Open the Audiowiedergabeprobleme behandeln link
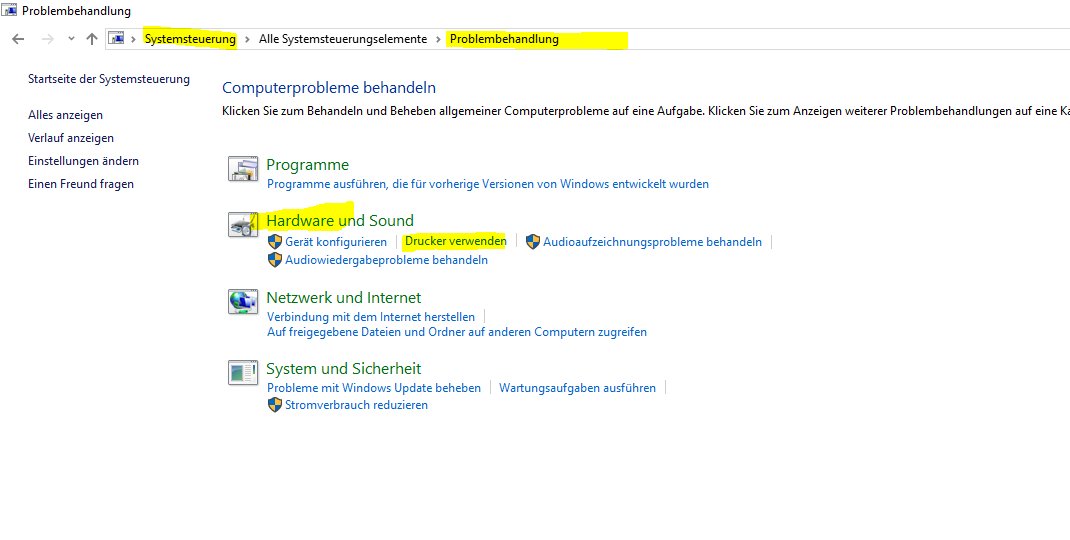The height and width of the screenshot is (540, 1070). (386, 260)
